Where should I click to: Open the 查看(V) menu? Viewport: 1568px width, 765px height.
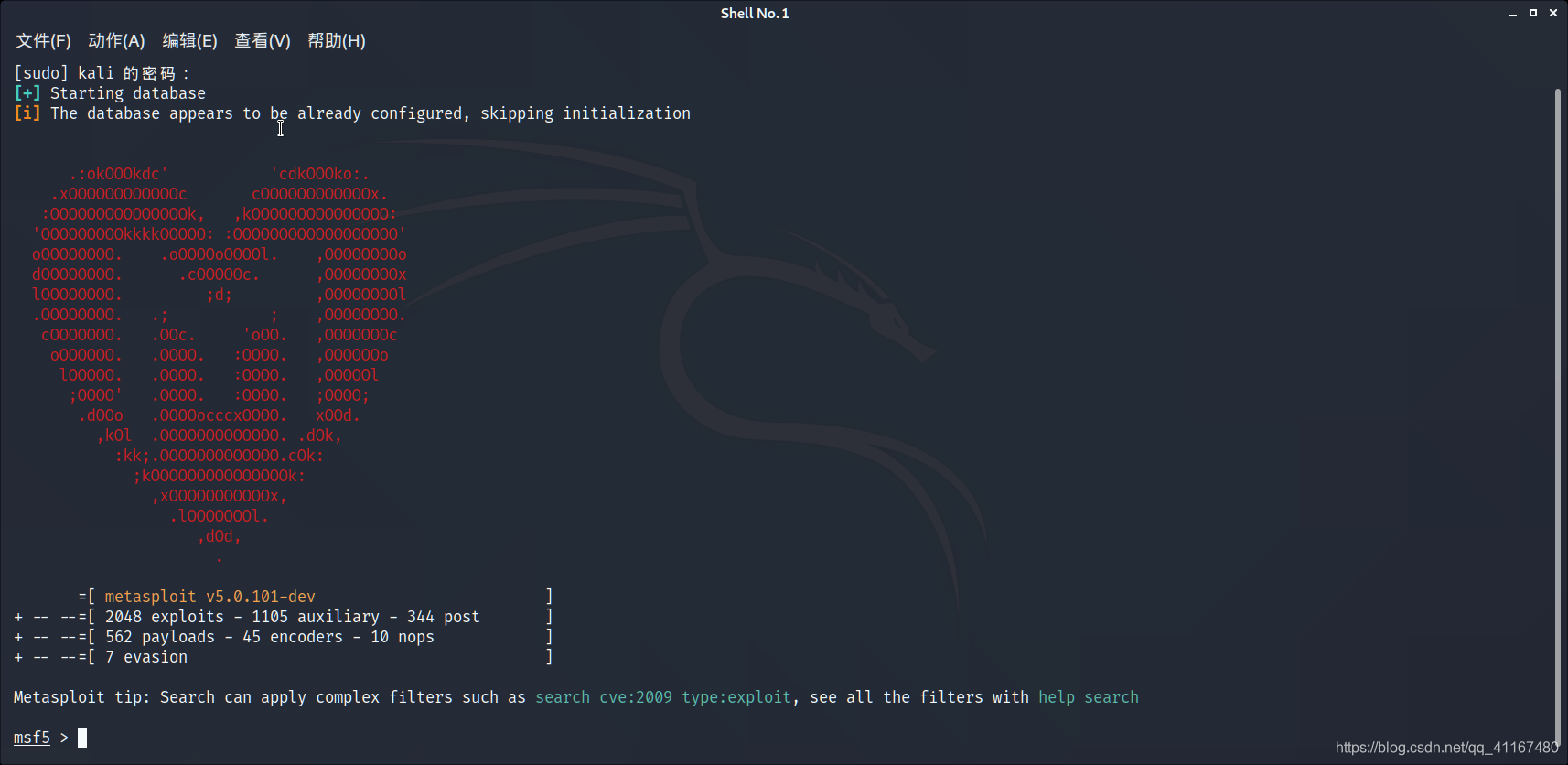[263, 41]
